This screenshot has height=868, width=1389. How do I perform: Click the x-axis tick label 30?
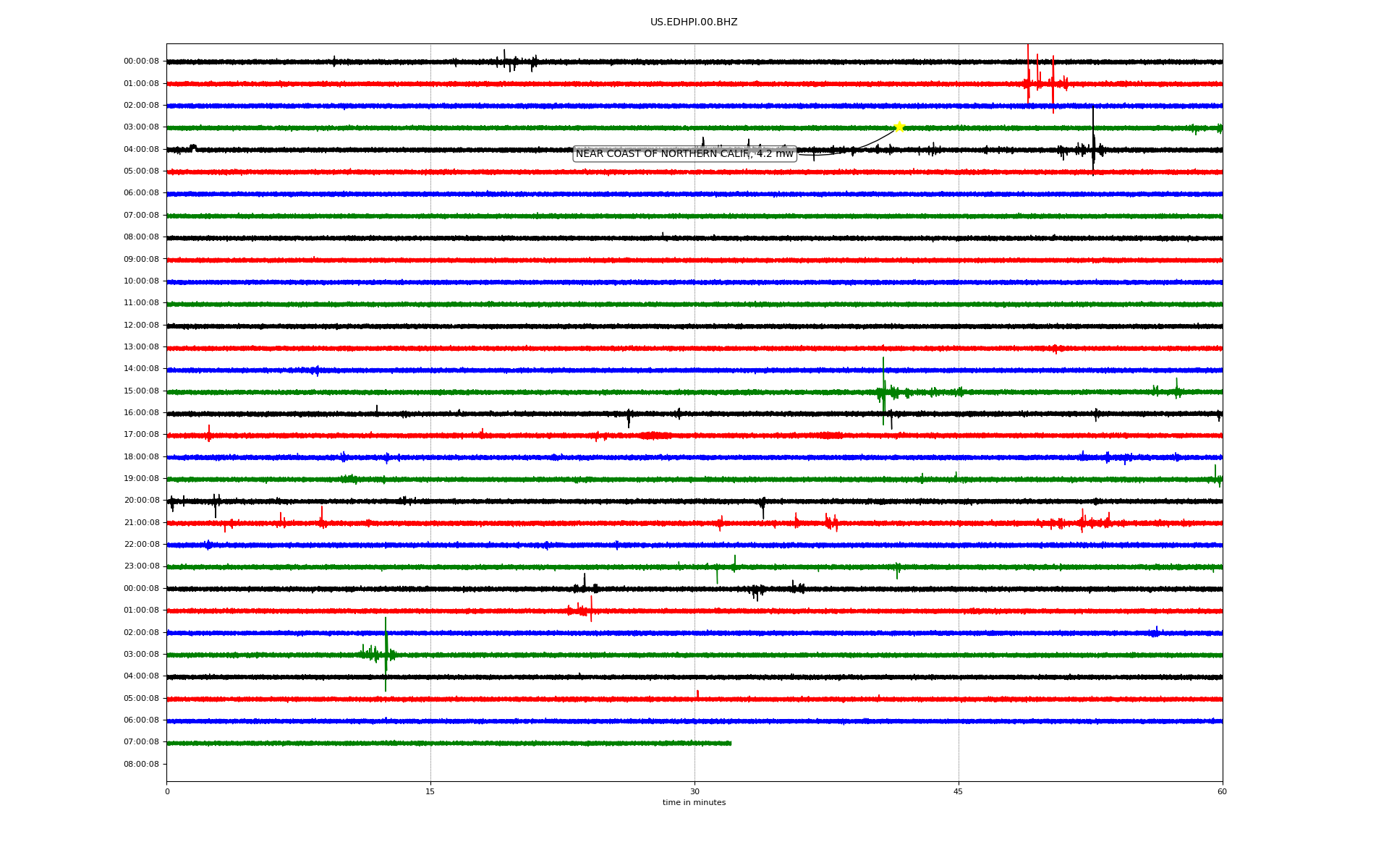point(694,791)
